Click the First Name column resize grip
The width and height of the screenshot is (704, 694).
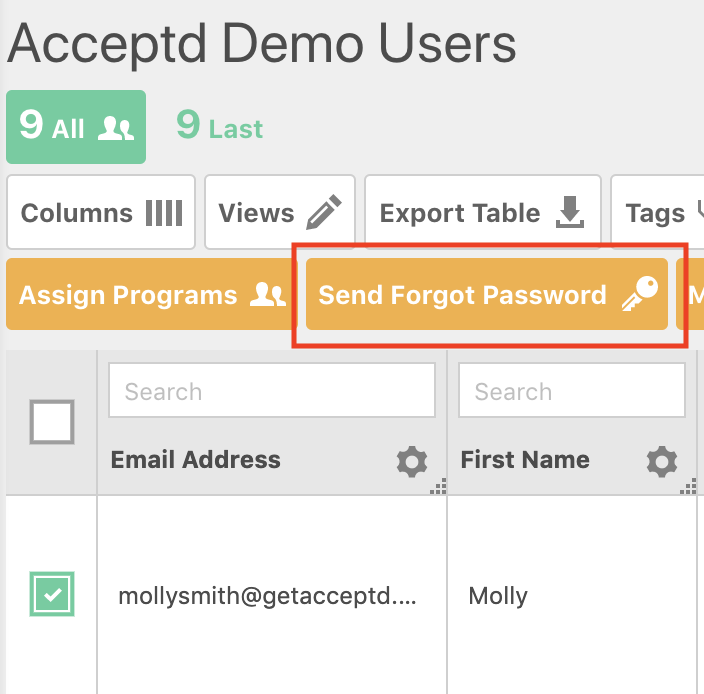click(x=688, y=486)
